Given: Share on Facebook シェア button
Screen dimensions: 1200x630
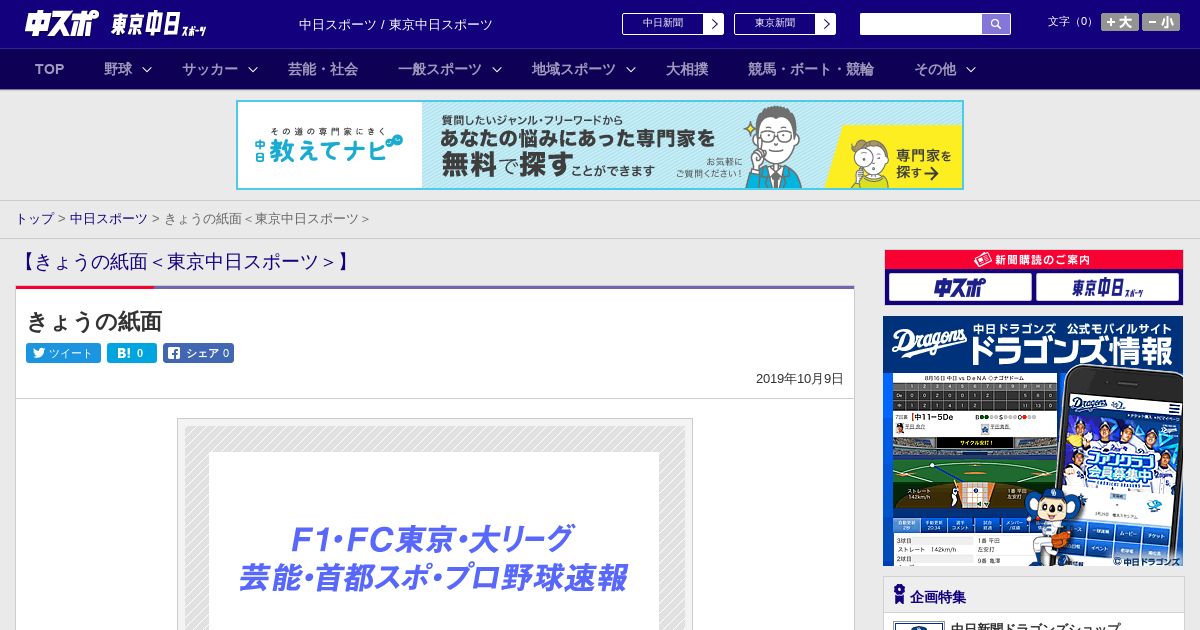Looking at the screenshot, I should [x=198, y=353].
